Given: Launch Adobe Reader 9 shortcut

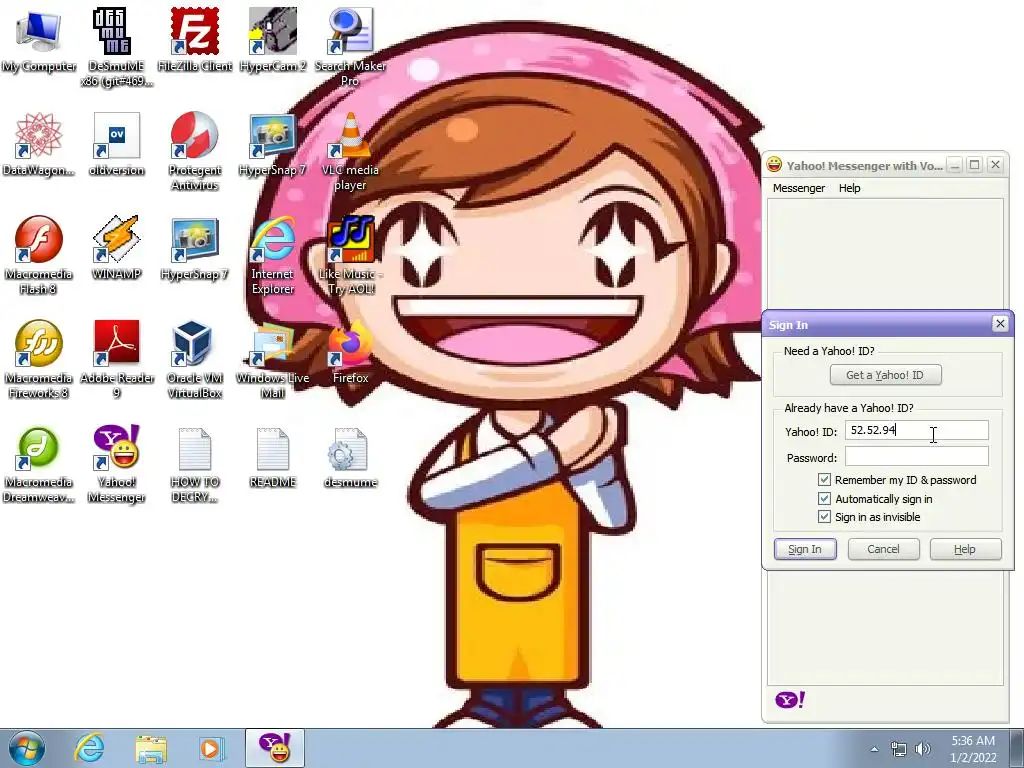Looking at the screenshot, I should pyautogui.click(x=116, y=360).
